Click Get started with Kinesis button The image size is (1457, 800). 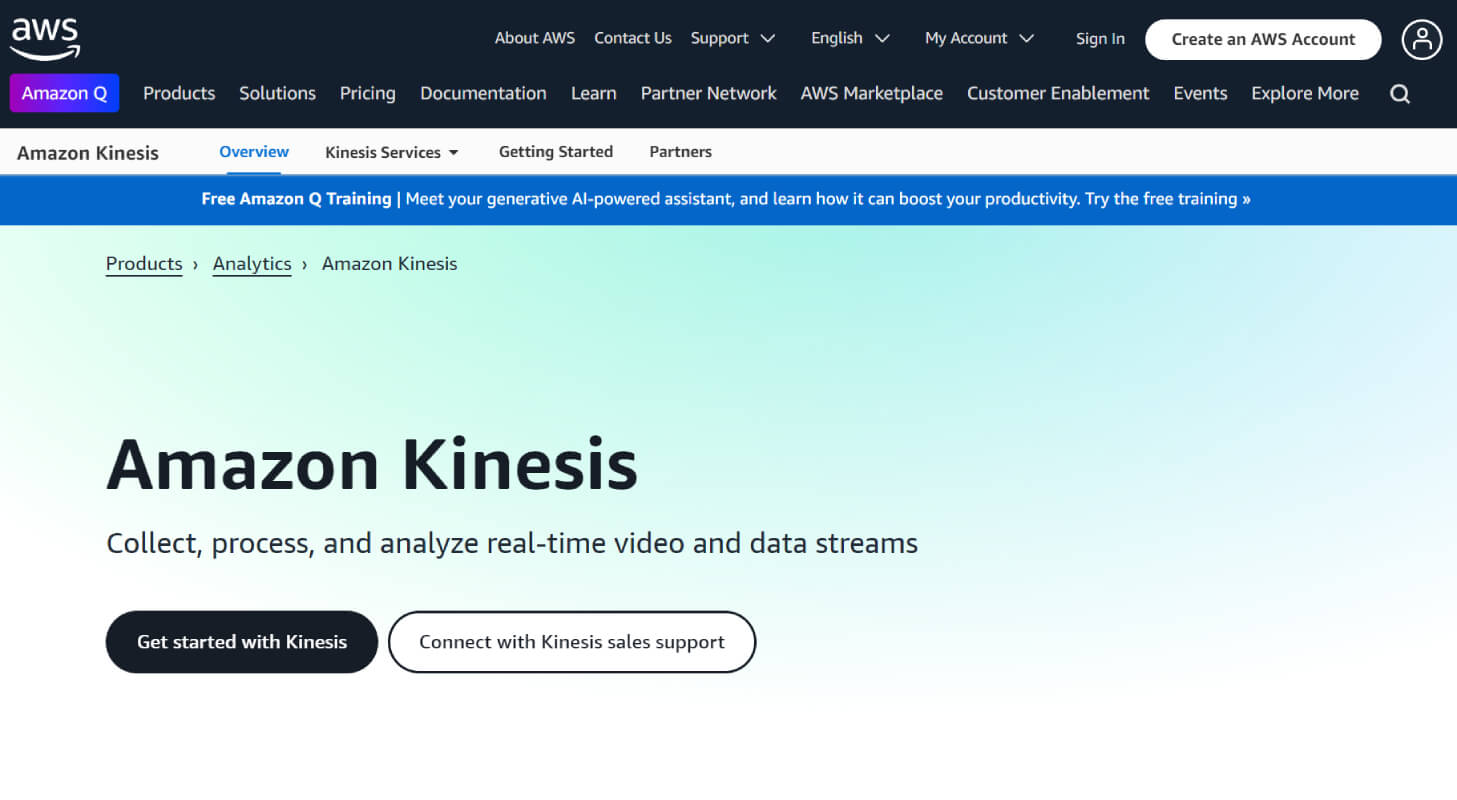(x=242, y=642)
